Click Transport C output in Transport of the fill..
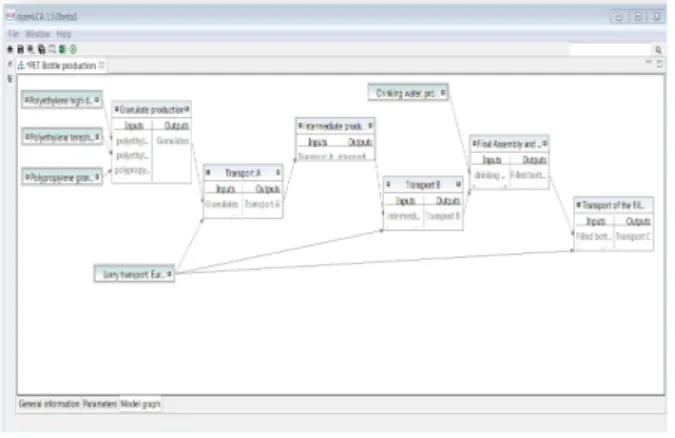The height and width of the screenshot is (438, 675). pyautogui.click(x=633, y=236)
